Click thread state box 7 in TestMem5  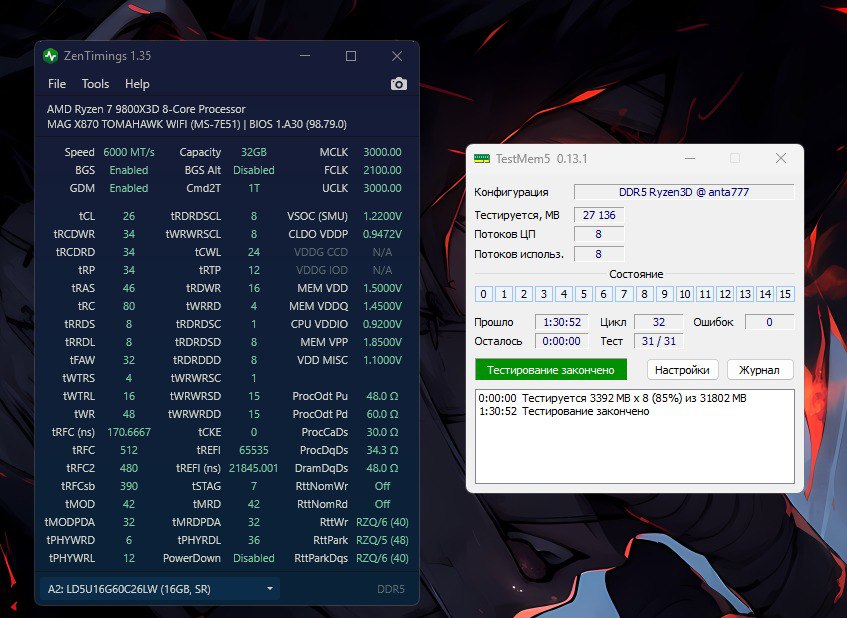624,294
